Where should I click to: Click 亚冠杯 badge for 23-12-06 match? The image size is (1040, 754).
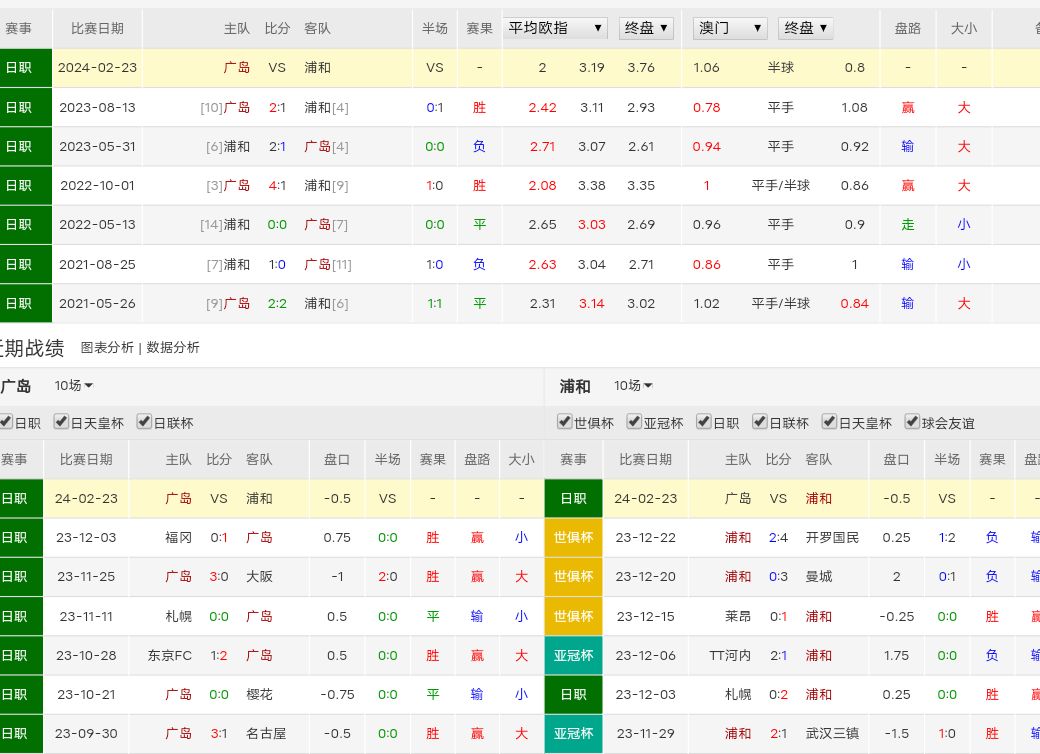click(x=573, y=655)
